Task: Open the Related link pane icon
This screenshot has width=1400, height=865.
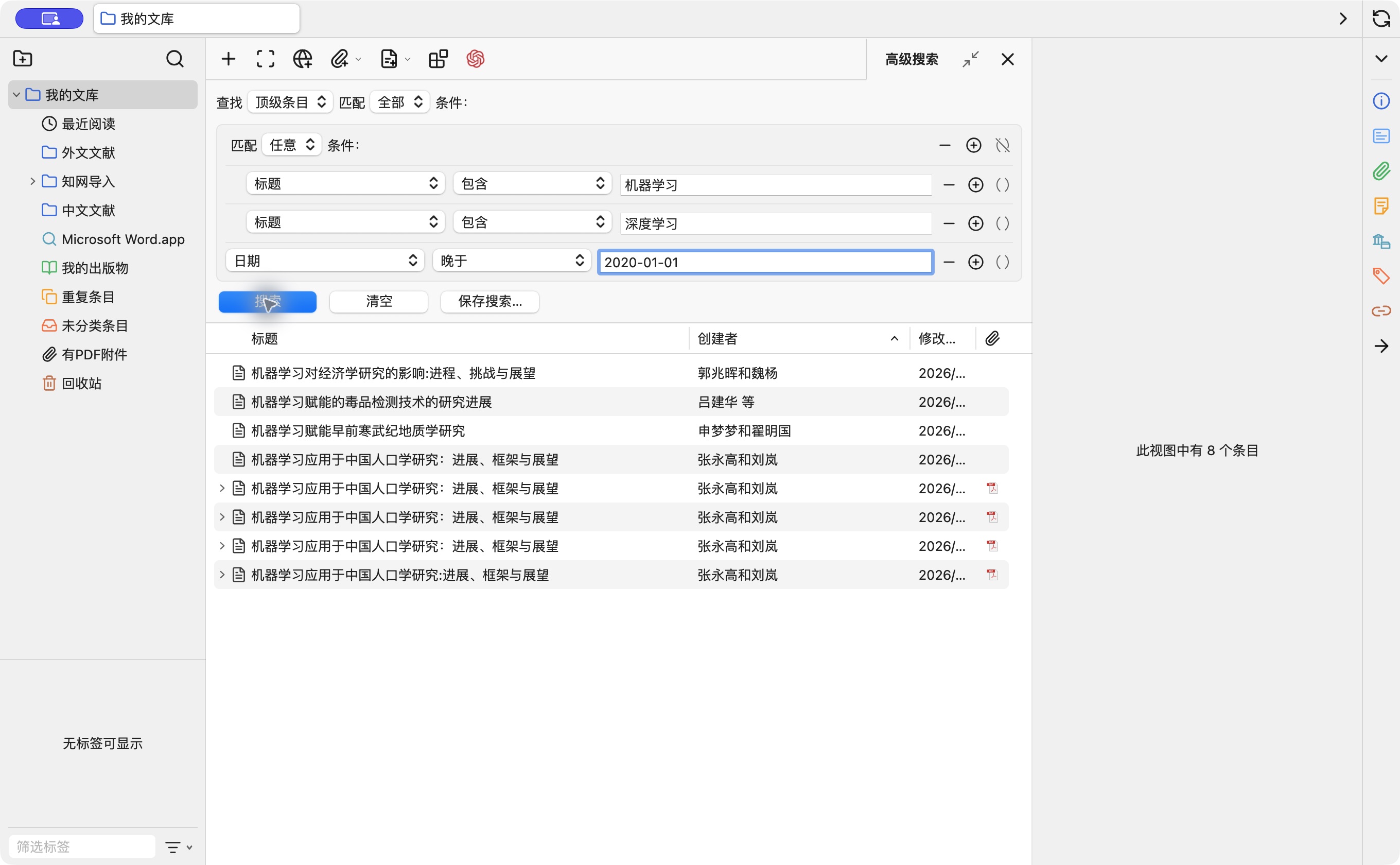Action: tap(1380, 310)
